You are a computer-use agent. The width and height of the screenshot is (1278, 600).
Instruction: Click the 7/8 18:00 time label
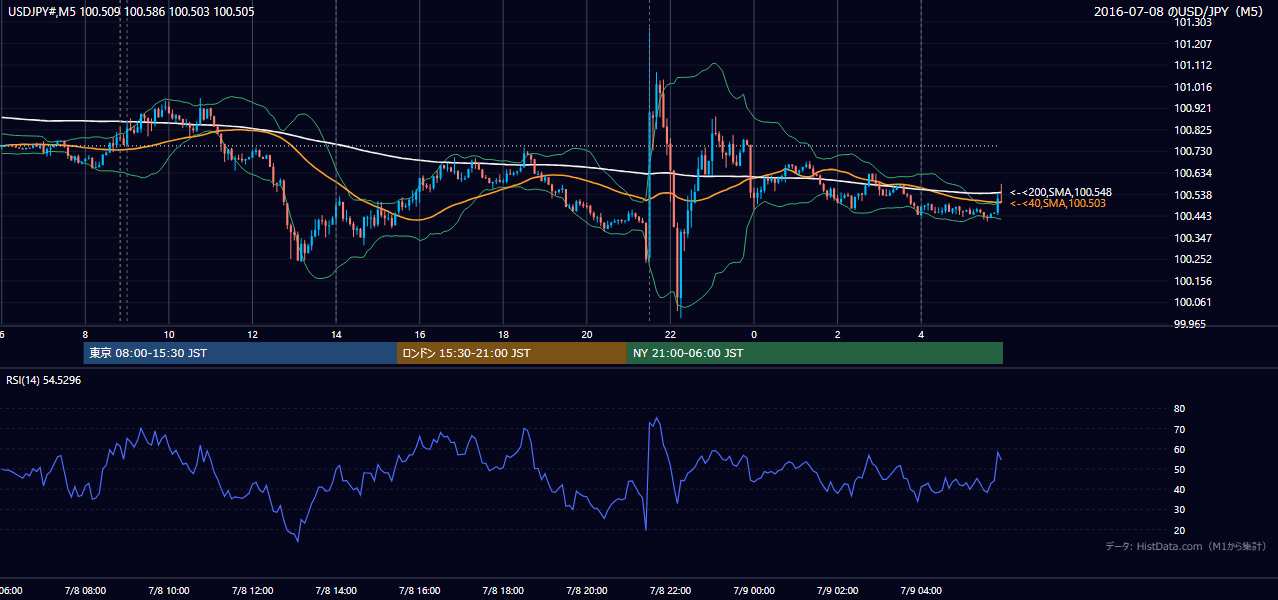504,590
